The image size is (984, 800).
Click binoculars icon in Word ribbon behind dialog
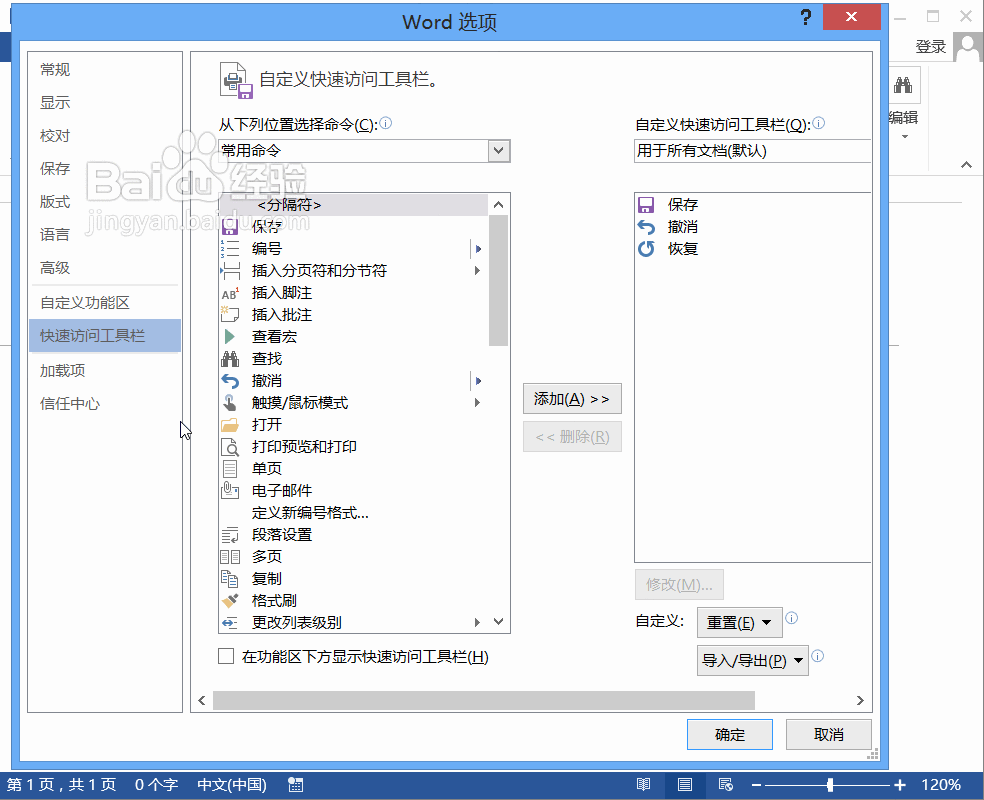pyautogui.click(x=904, y=85)
